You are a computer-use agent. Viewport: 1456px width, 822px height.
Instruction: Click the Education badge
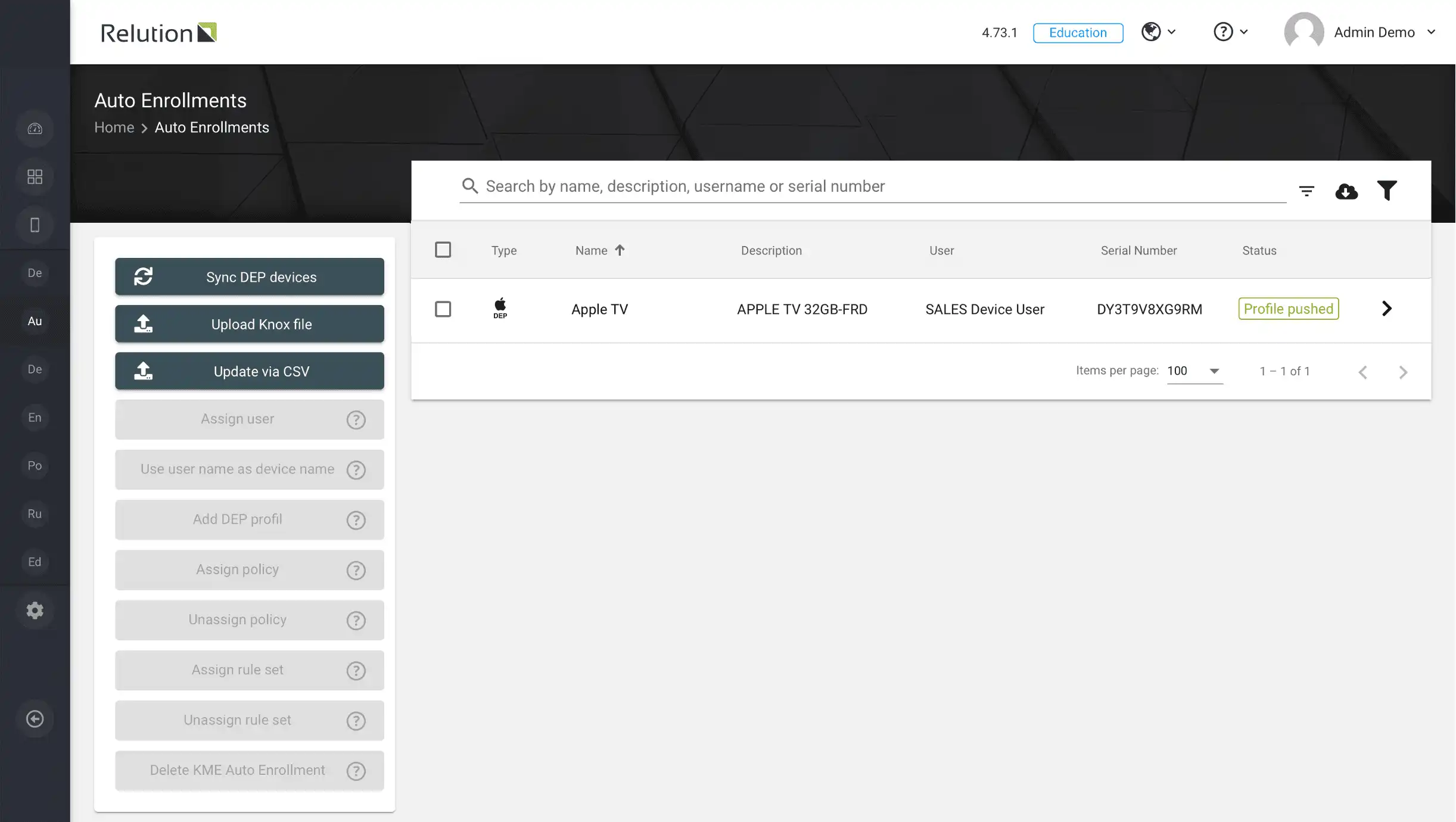point(1078,33)
